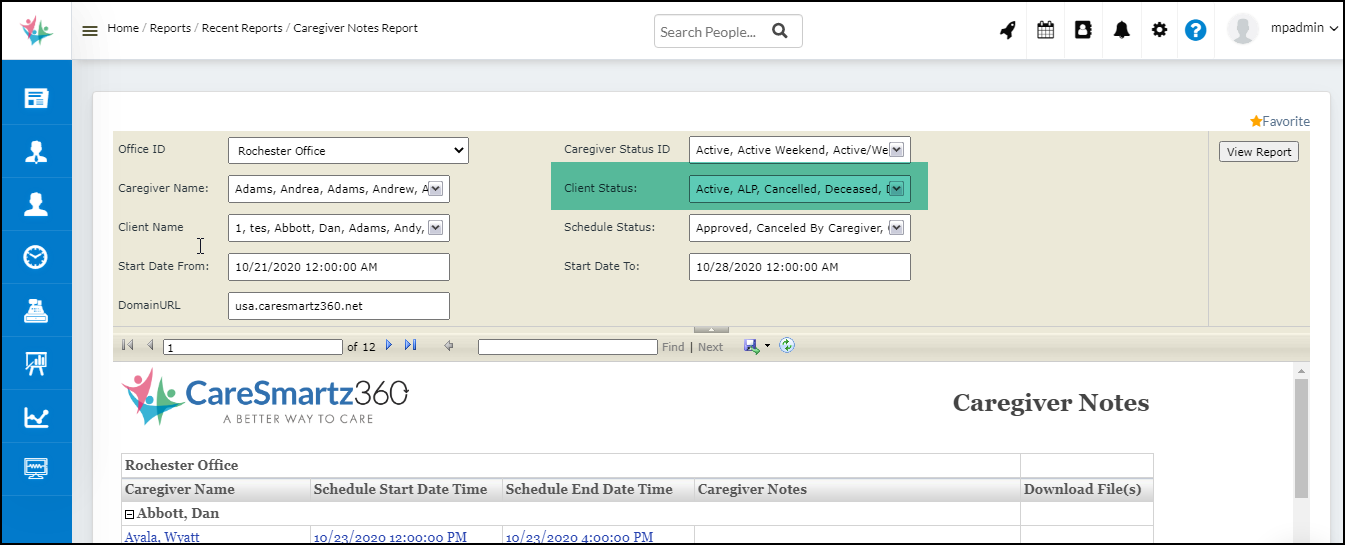Expand the Caregiver Name dropdown list

tap(437, 189)
